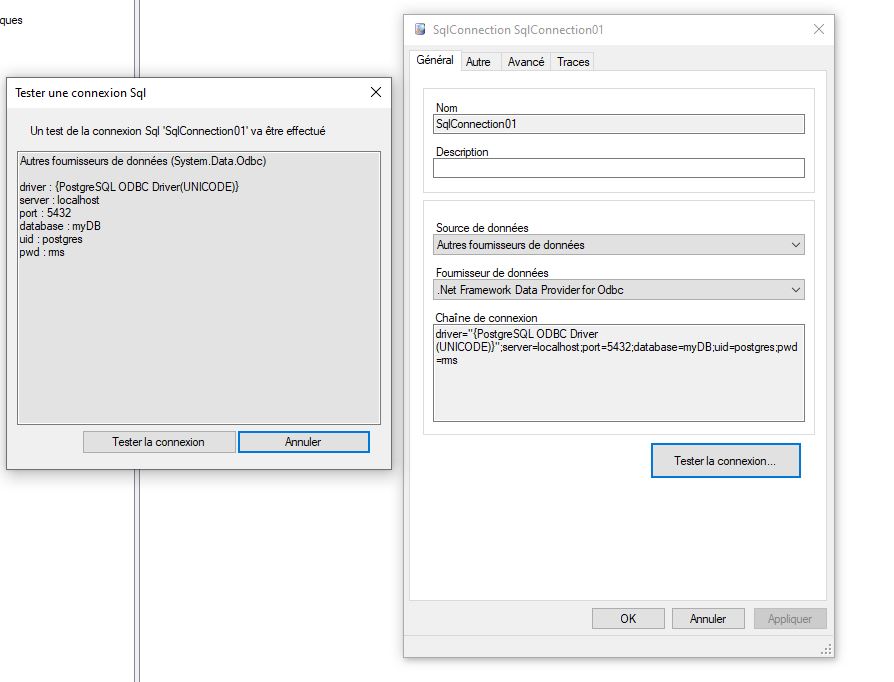Click the Appliquer button

click(x=790, y=619)
